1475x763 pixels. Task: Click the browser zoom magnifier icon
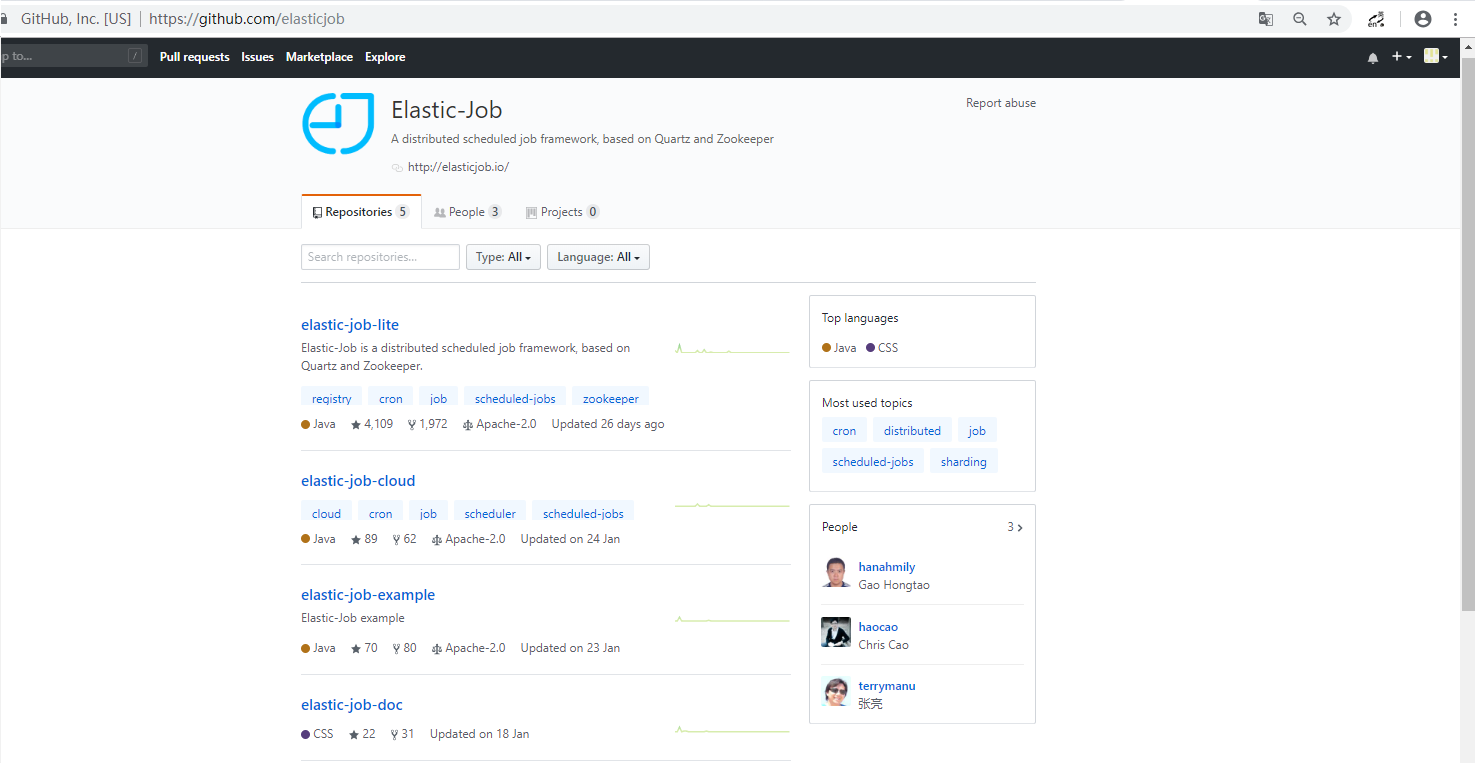coord(1300,19)
